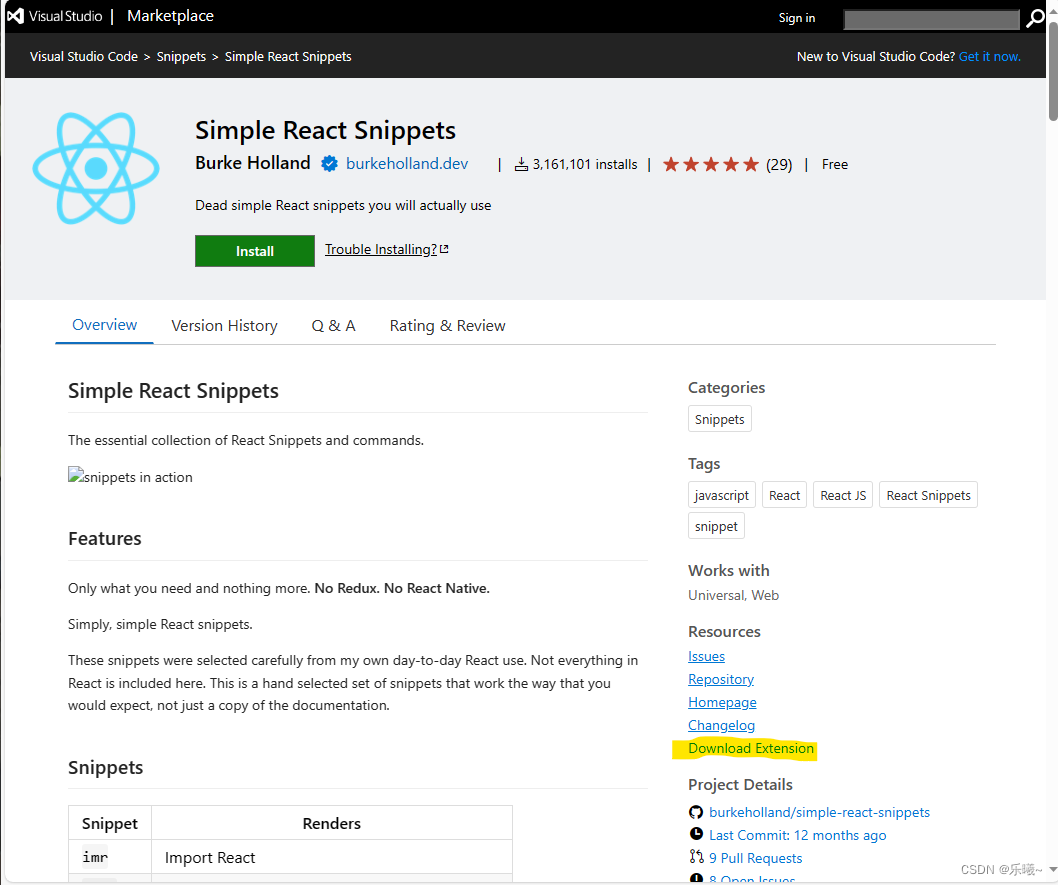
Task: Click Last Commit: 12 months ago
Action: (x=798, y=835)
